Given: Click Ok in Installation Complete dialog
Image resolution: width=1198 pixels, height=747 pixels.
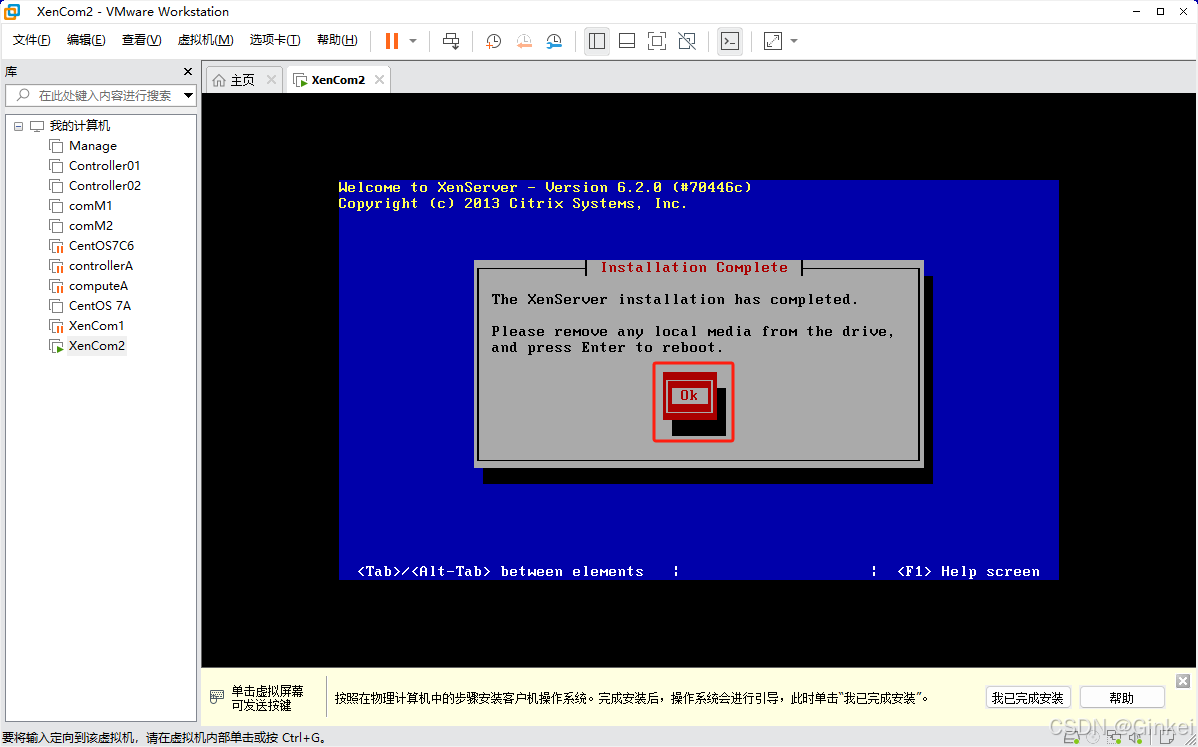Looking at the screenshot, I should pos(689,396).
